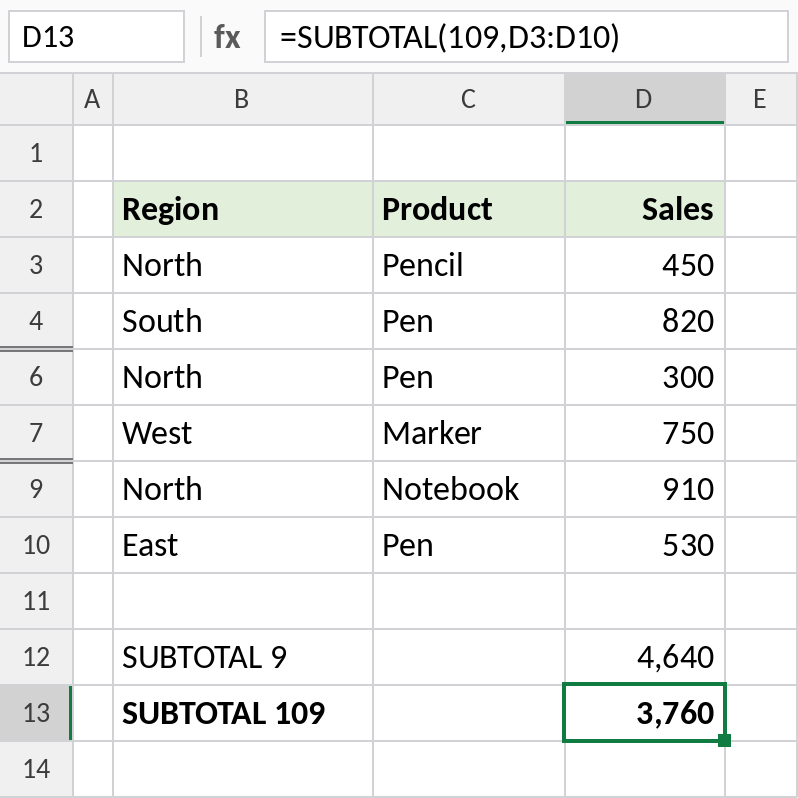
Task: Click the 750 sales value
Action: [645, 433]
